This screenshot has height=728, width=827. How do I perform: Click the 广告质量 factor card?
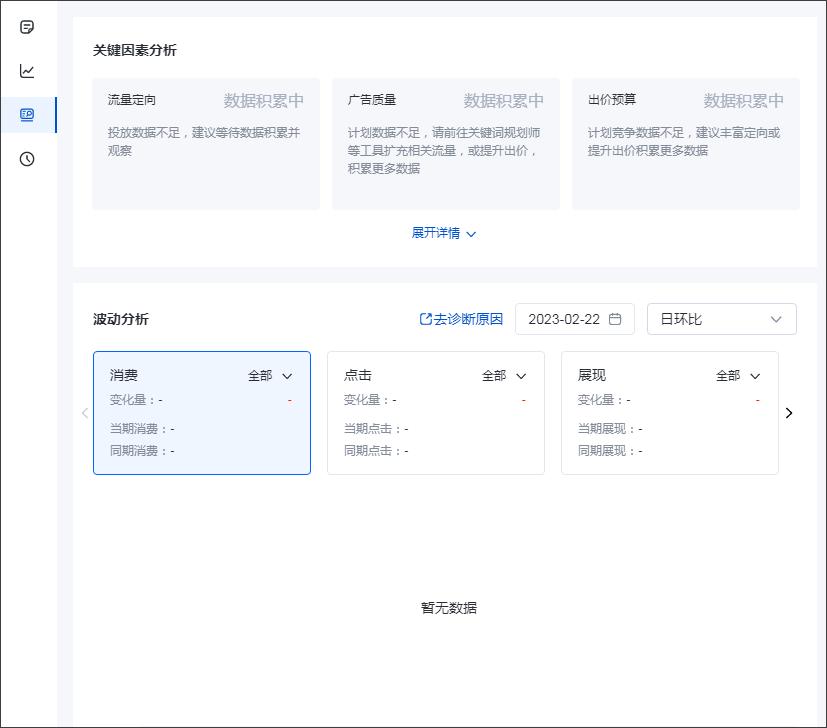pyautogui.click(x=445, y=143)
